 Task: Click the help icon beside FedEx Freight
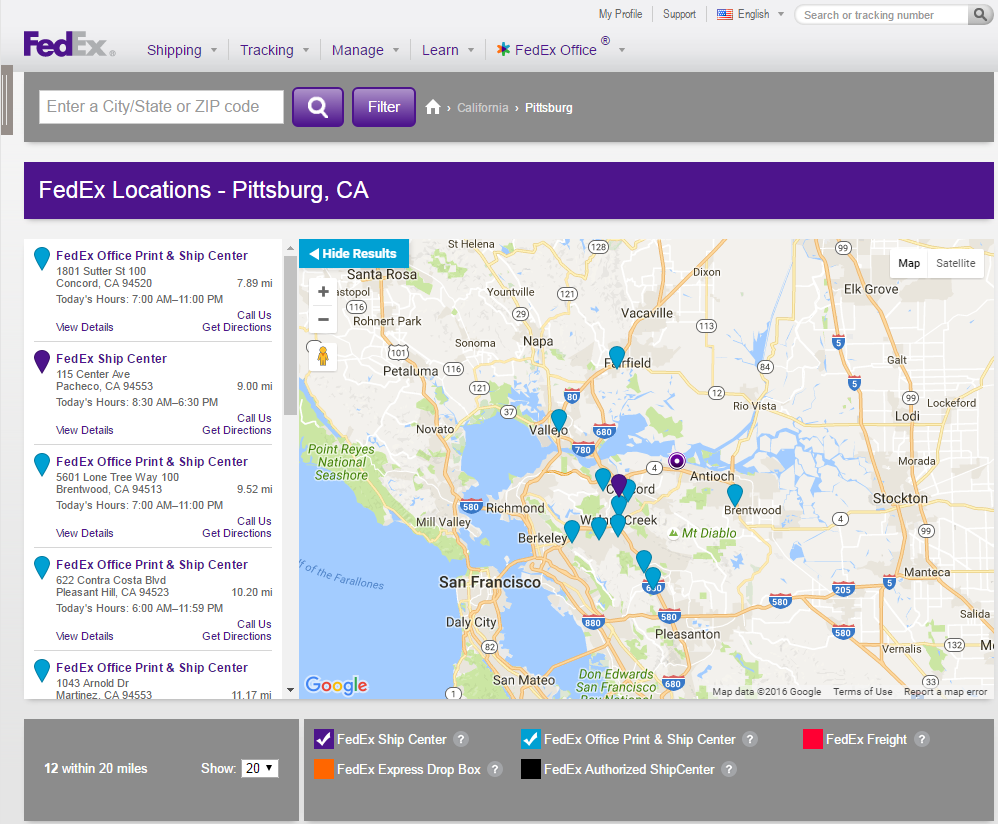click(921, 739)
